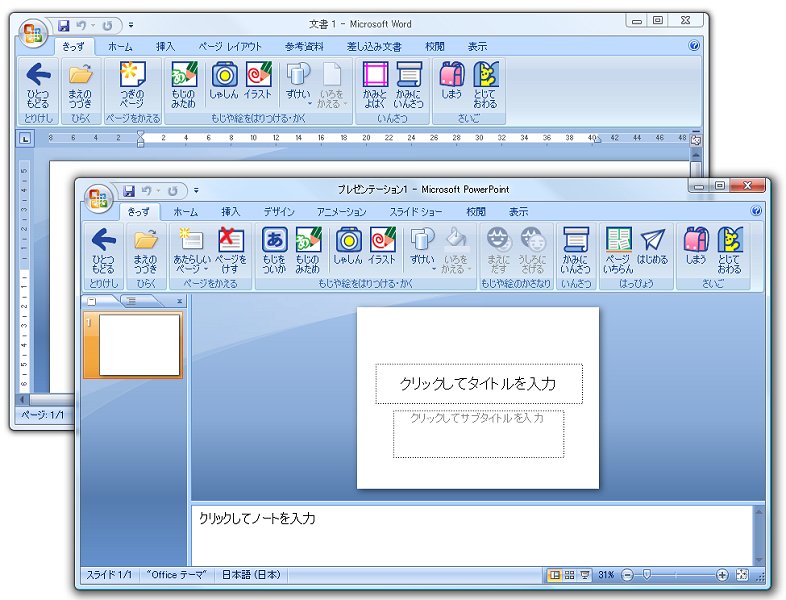
Task: Open Word undo history dropdown arrow
Action: [x=93, y=25]
